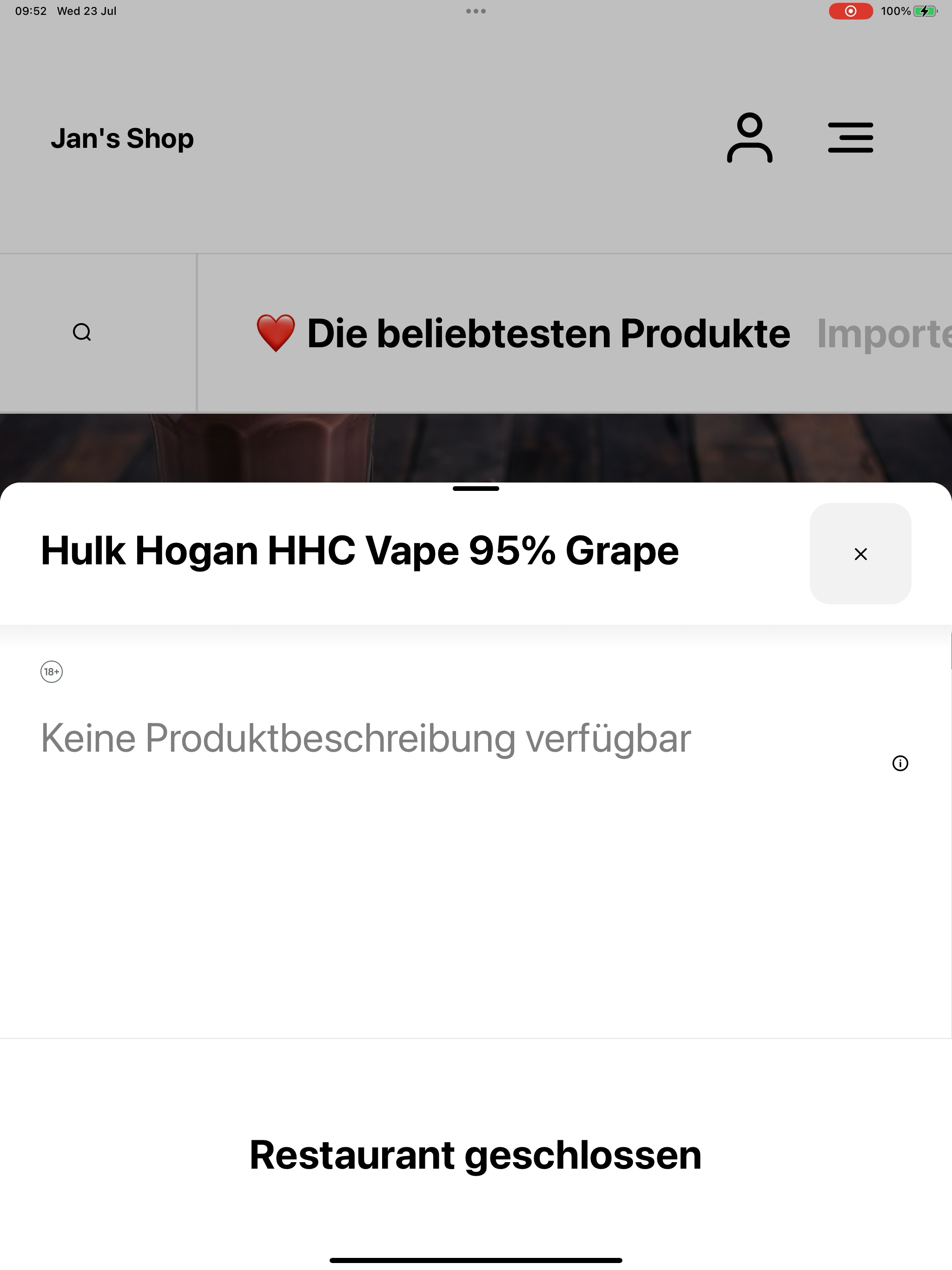The height and width of the screenshot is (1270, 952).
Task: Tap the battery status icon
Action: (925, 11)
